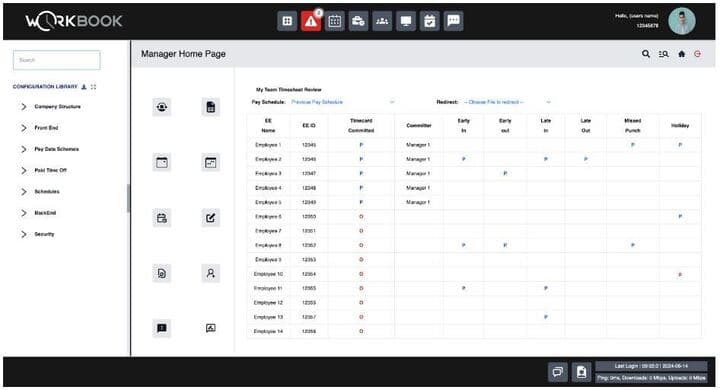Open the chat bubbles icon in footer

click(x=558, y=372)
